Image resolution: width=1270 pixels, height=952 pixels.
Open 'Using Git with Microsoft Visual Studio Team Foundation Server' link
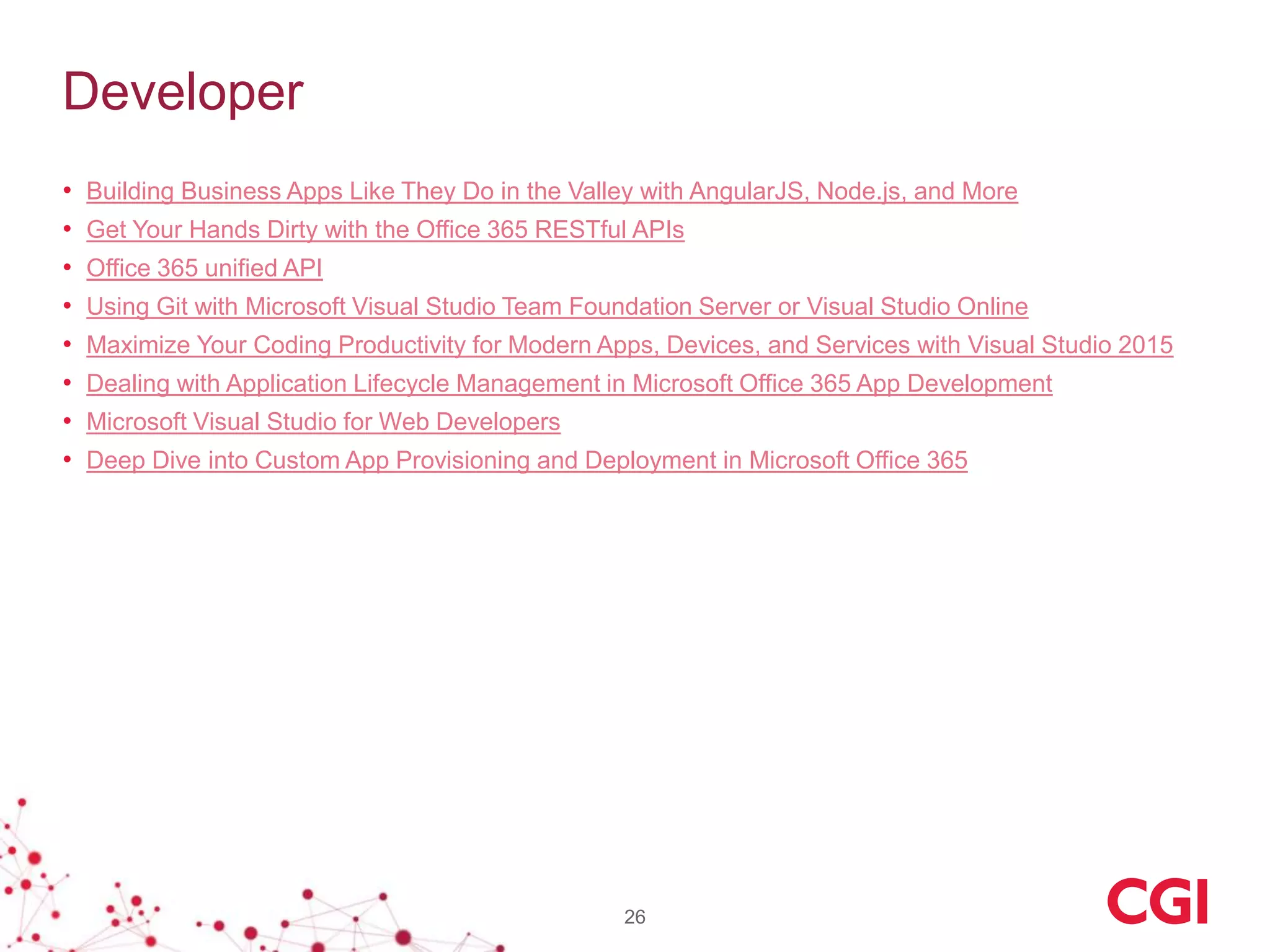pyautogui.click(x=557, y=307)
